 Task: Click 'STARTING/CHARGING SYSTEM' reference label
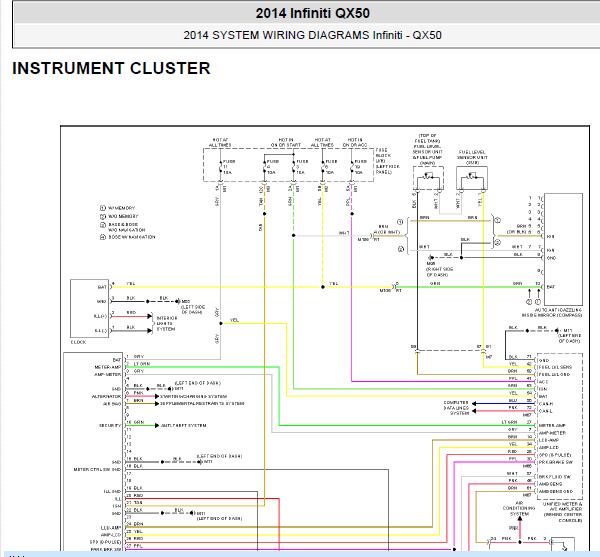click(194, 396)
